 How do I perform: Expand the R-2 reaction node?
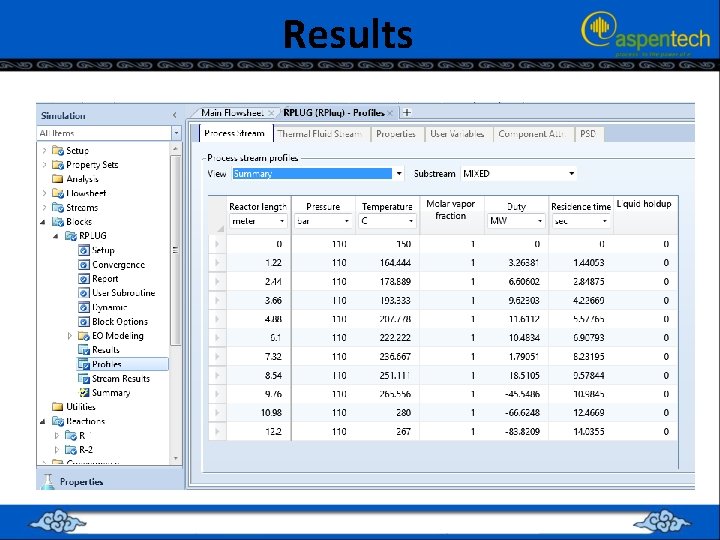(56, 449)
